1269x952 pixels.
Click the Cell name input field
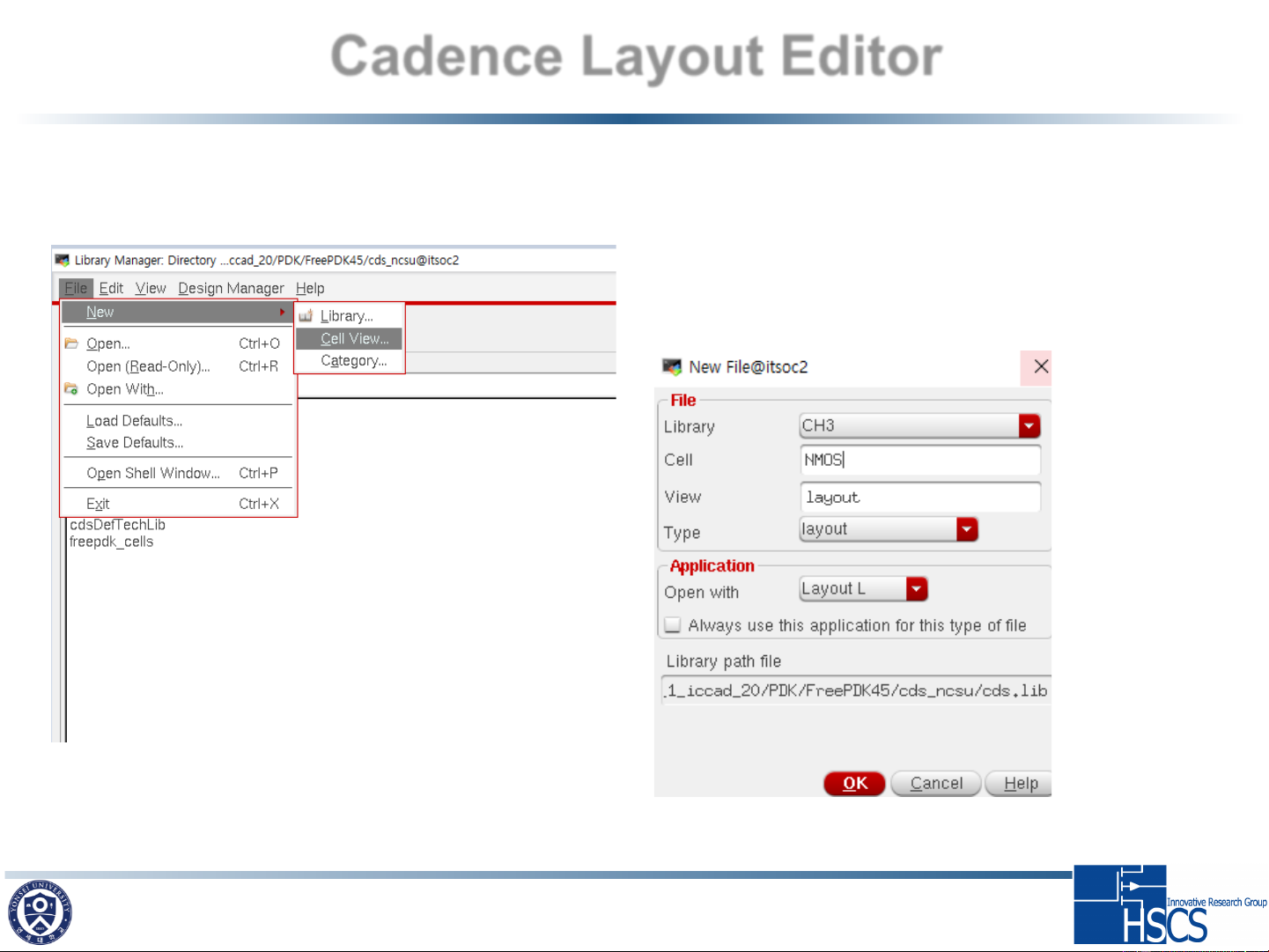919,461
